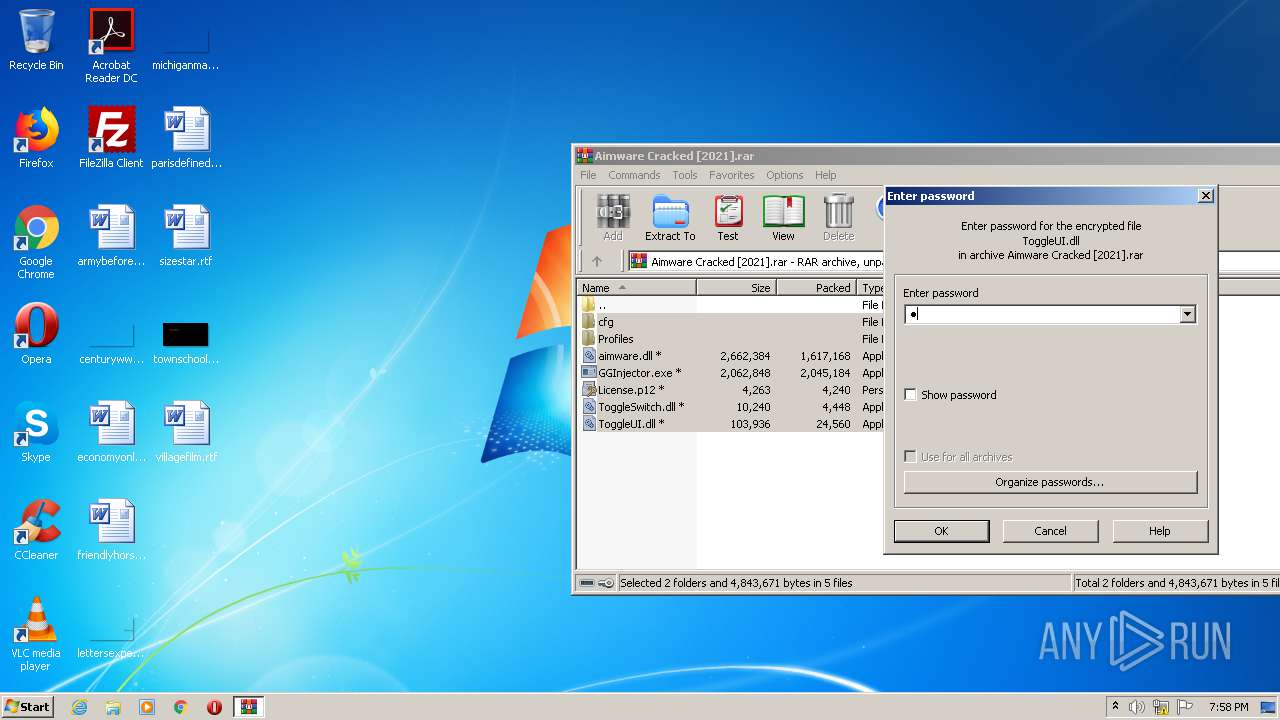Select the cfg folder row
Viewport: 1280px width, 720px height.
[x=730, y=322]
